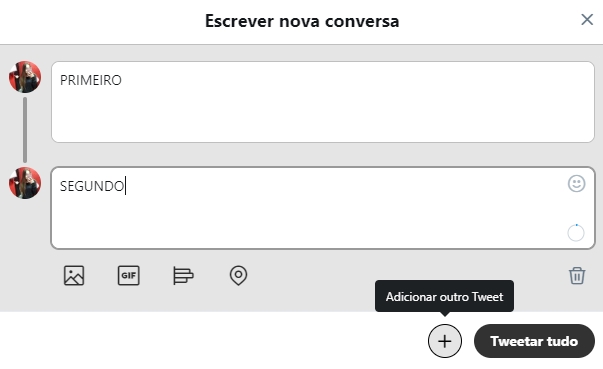The image size is (603, 369).
Task: Delete the second tweet using trash icon
Action: [x=577, y=276]
